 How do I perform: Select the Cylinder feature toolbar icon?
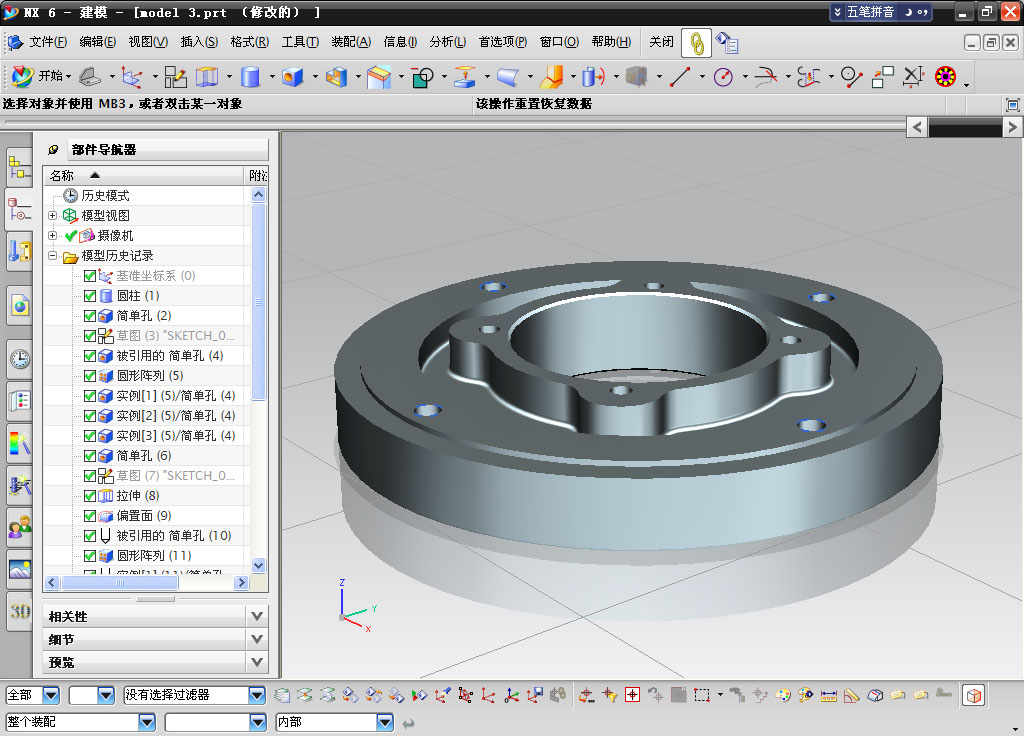tap(250, 77)
